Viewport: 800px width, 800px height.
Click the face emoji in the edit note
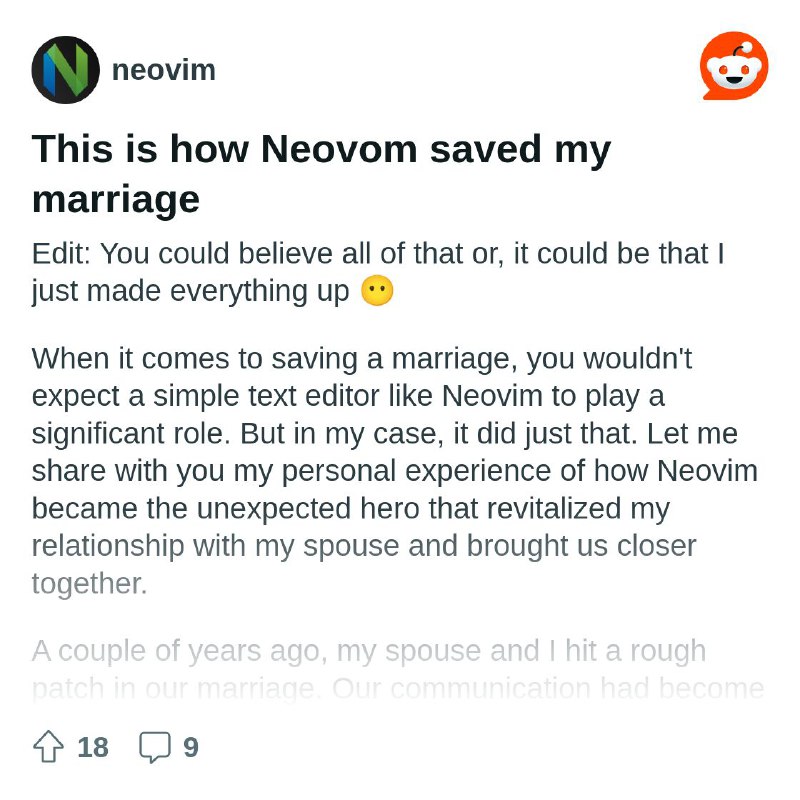[x=377, y=291]
